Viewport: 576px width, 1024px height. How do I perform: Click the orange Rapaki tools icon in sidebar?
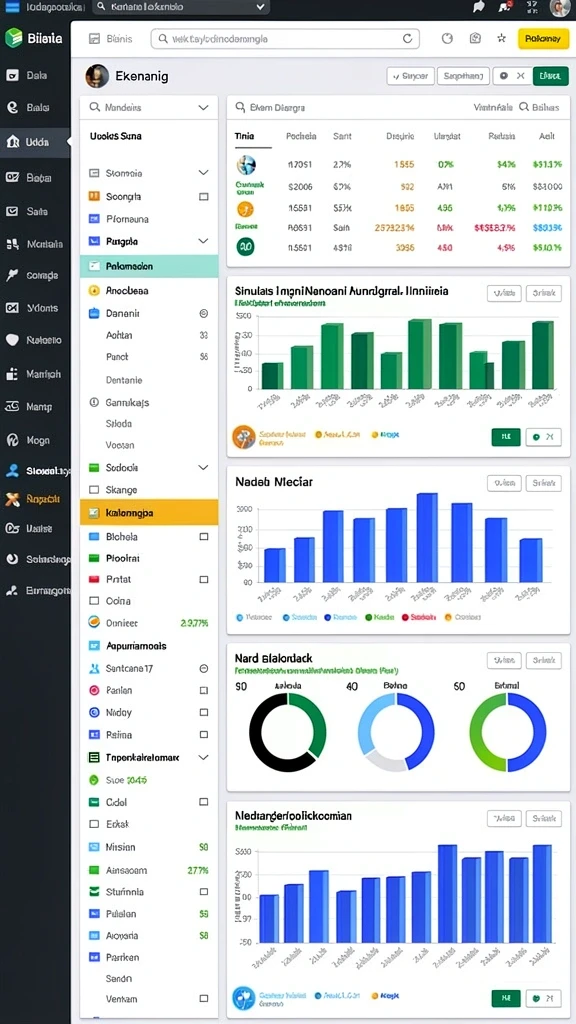pos(12,500)
